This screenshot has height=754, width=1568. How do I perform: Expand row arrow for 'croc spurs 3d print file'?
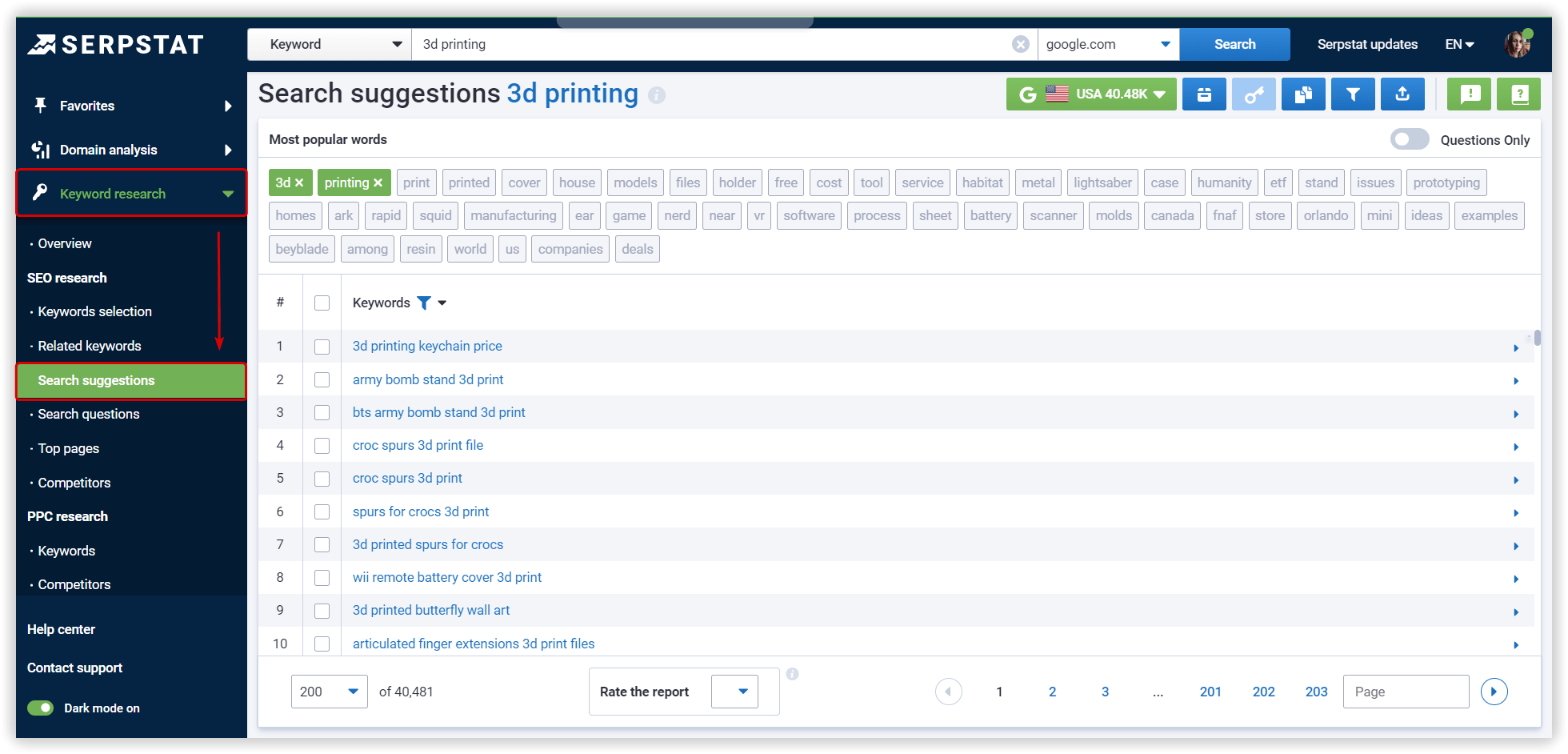1516,447
